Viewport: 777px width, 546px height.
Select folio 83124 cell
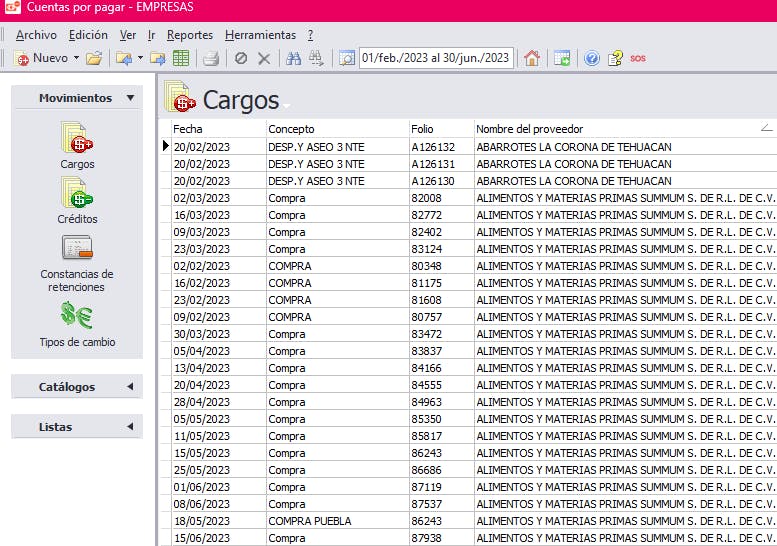[442, 249]
